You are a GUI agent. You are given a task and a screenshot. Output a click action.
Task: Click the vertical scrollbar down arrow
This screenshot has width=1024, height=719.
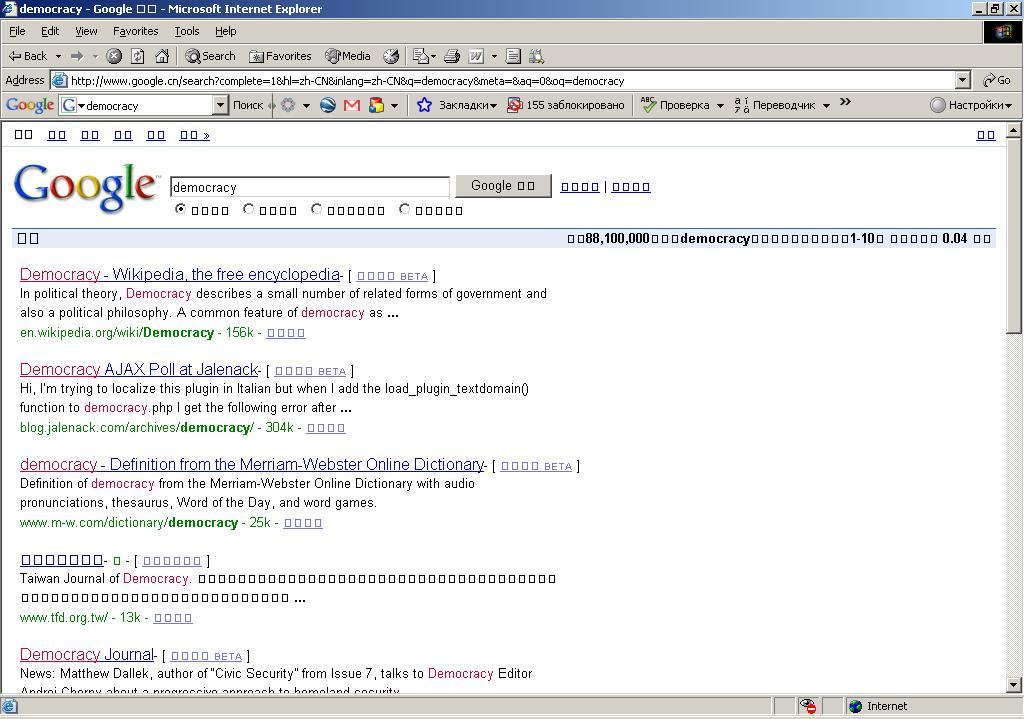coord(1014,685)
